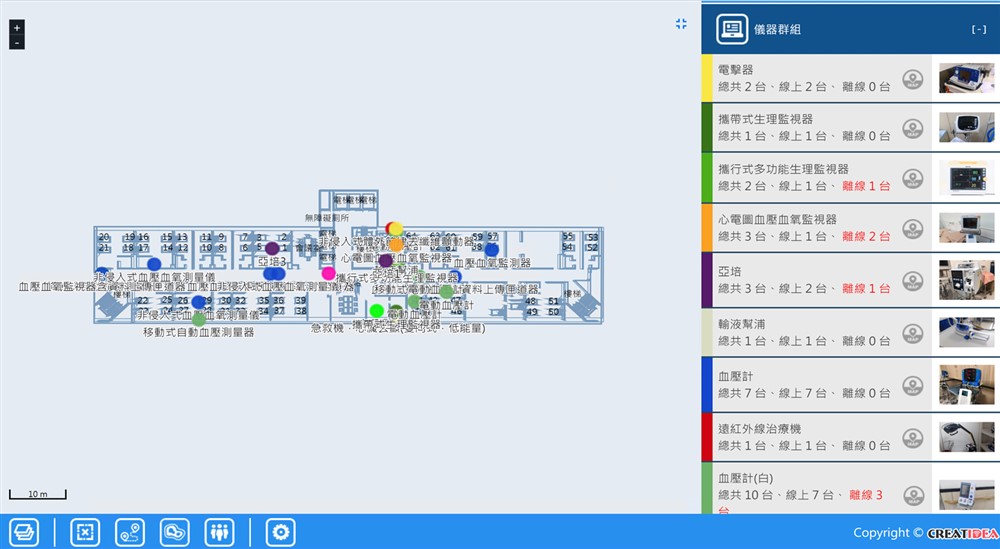
Task: Exit fullscreen using the collapse arrows icon
Action: 681,24
